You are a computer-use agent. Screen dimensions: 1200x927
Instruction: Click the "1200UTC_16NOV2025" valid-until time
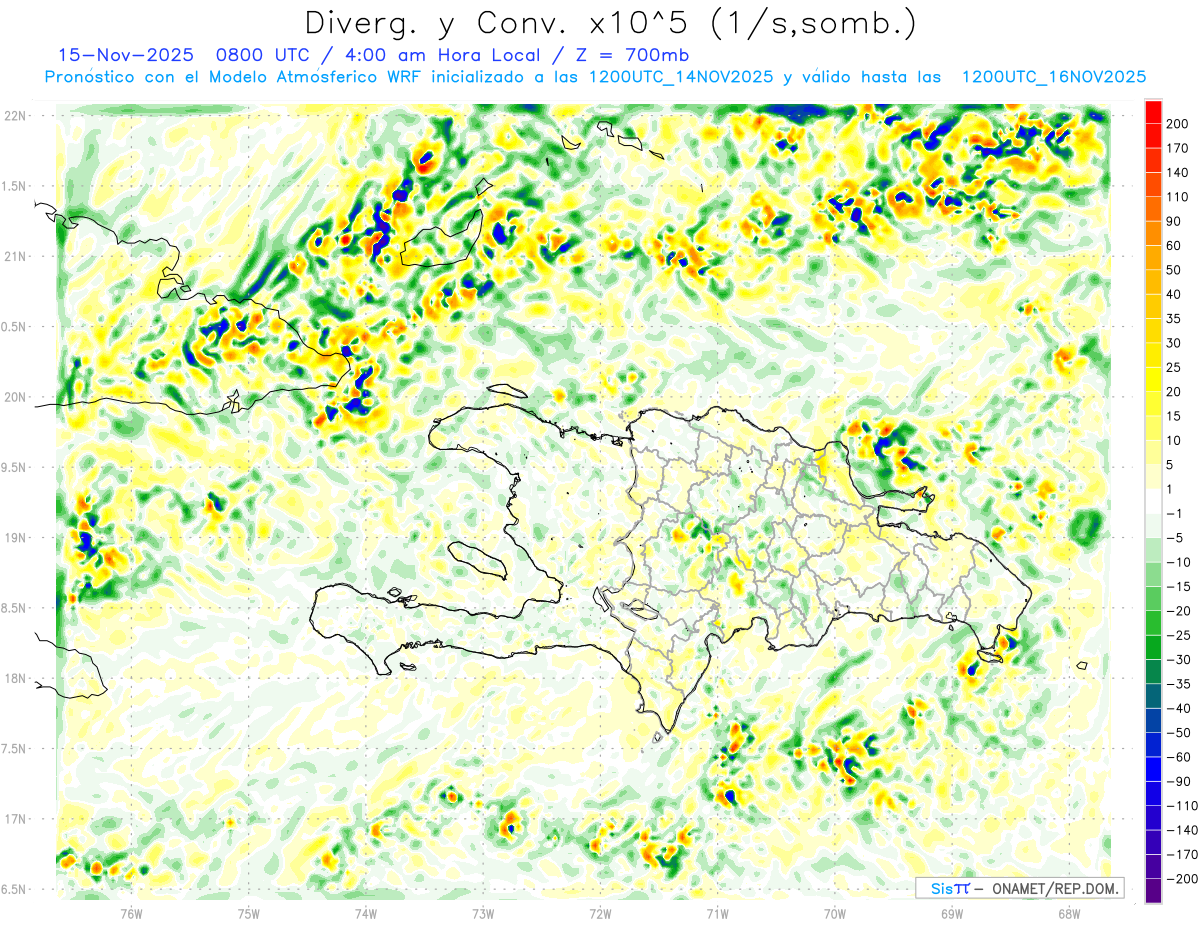coord(1053,77)
